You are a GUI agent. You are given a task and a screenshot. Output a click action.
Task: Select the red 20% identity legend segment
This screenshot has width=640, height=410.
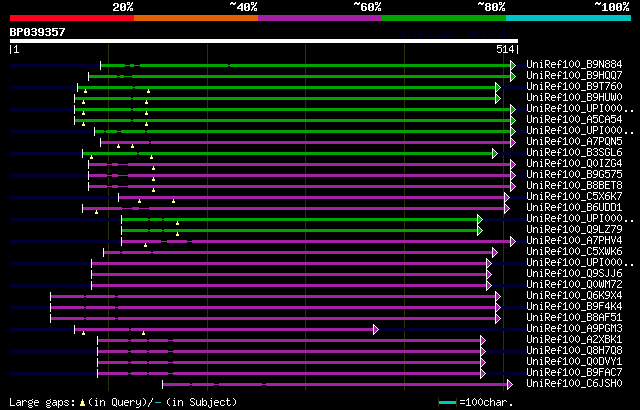(x=72, y=18)
